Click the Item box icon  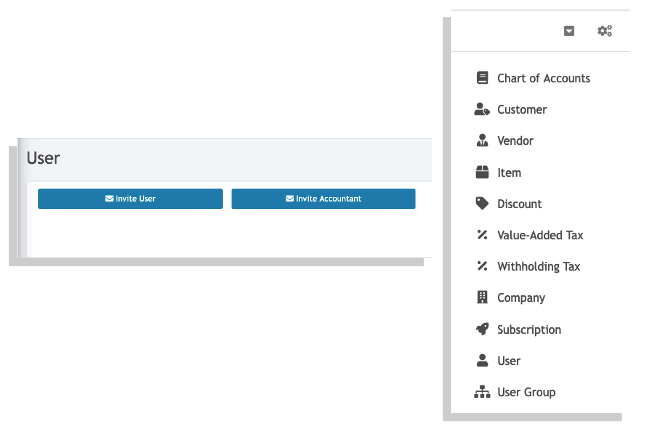(482, 172)
